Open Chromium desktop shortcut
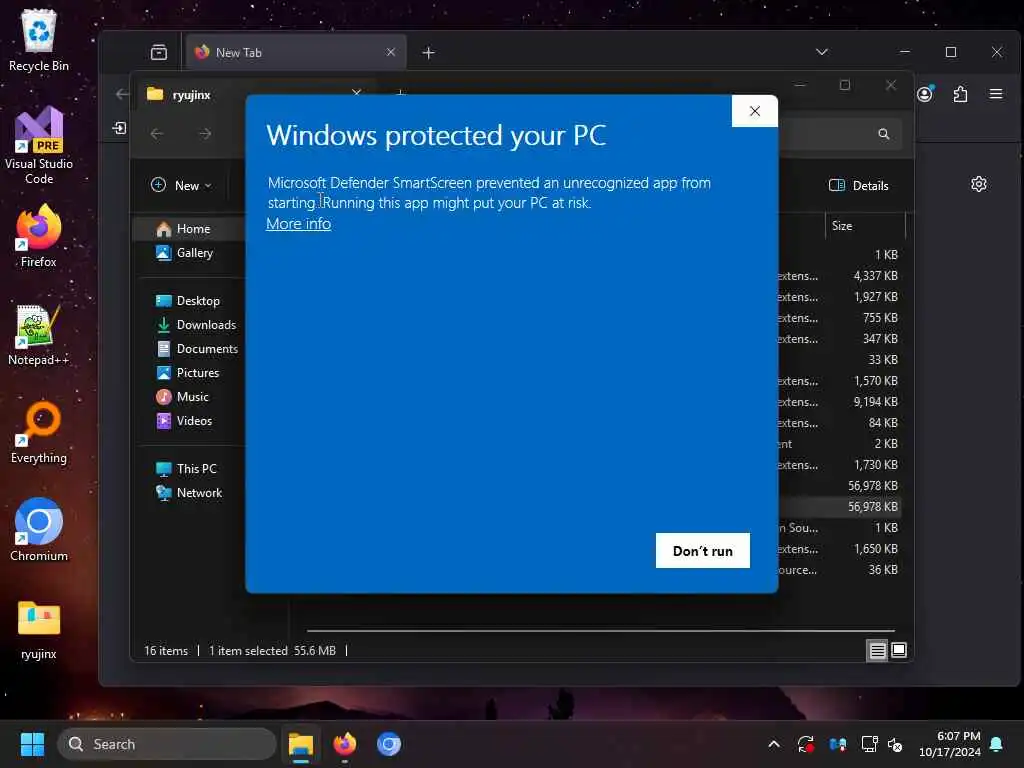 39,530
